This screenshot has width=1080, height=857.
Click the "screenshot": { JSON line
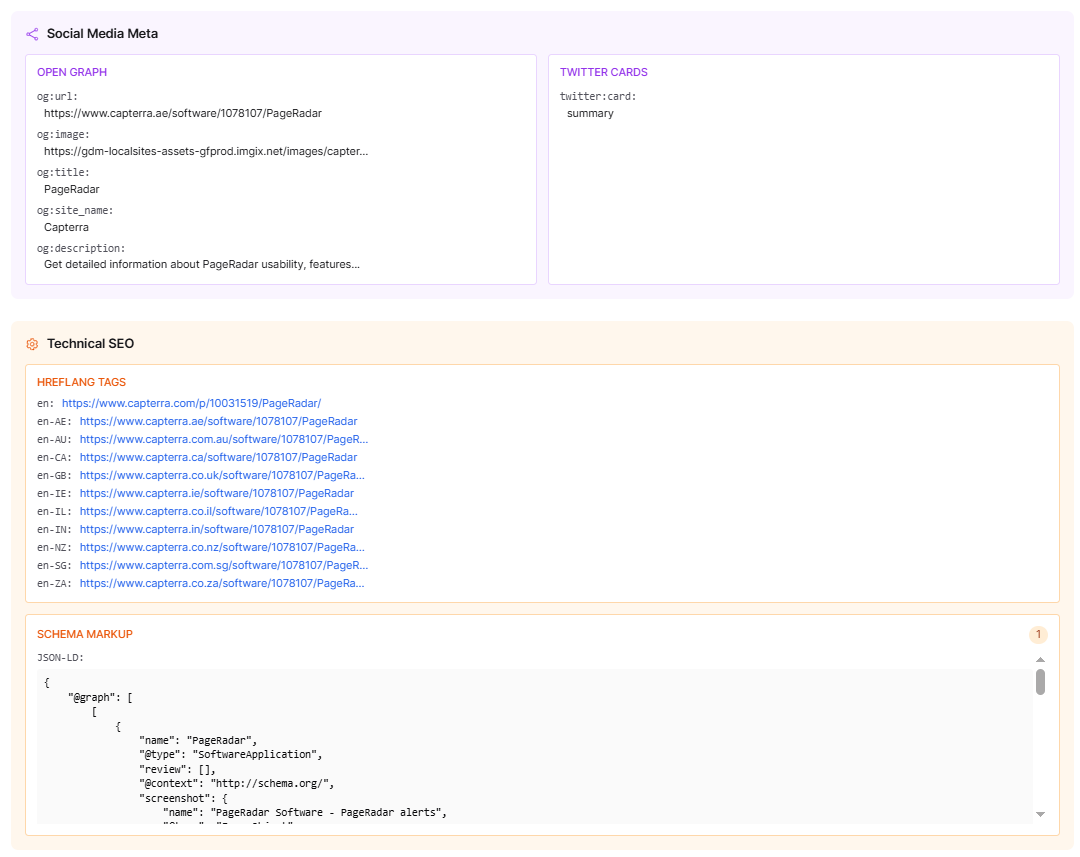[183, 798]
